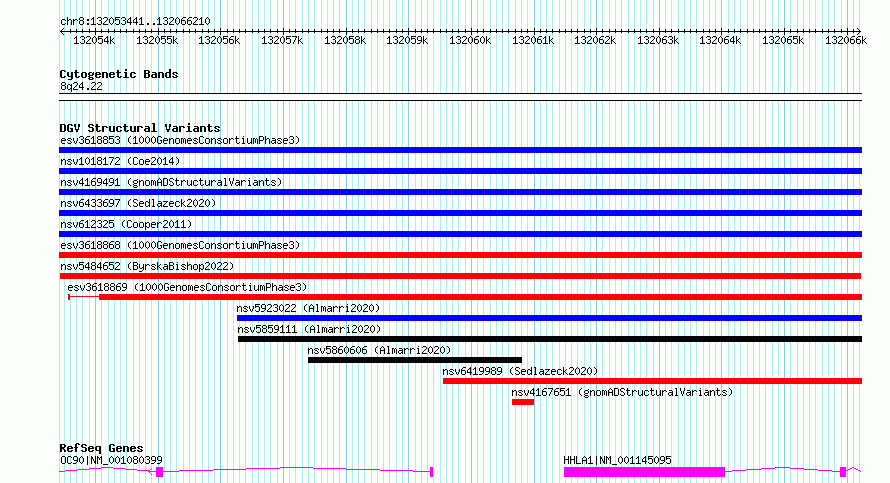Click ruler position 132055k
This screenshot has width=890, height=483.
[157, 40]
